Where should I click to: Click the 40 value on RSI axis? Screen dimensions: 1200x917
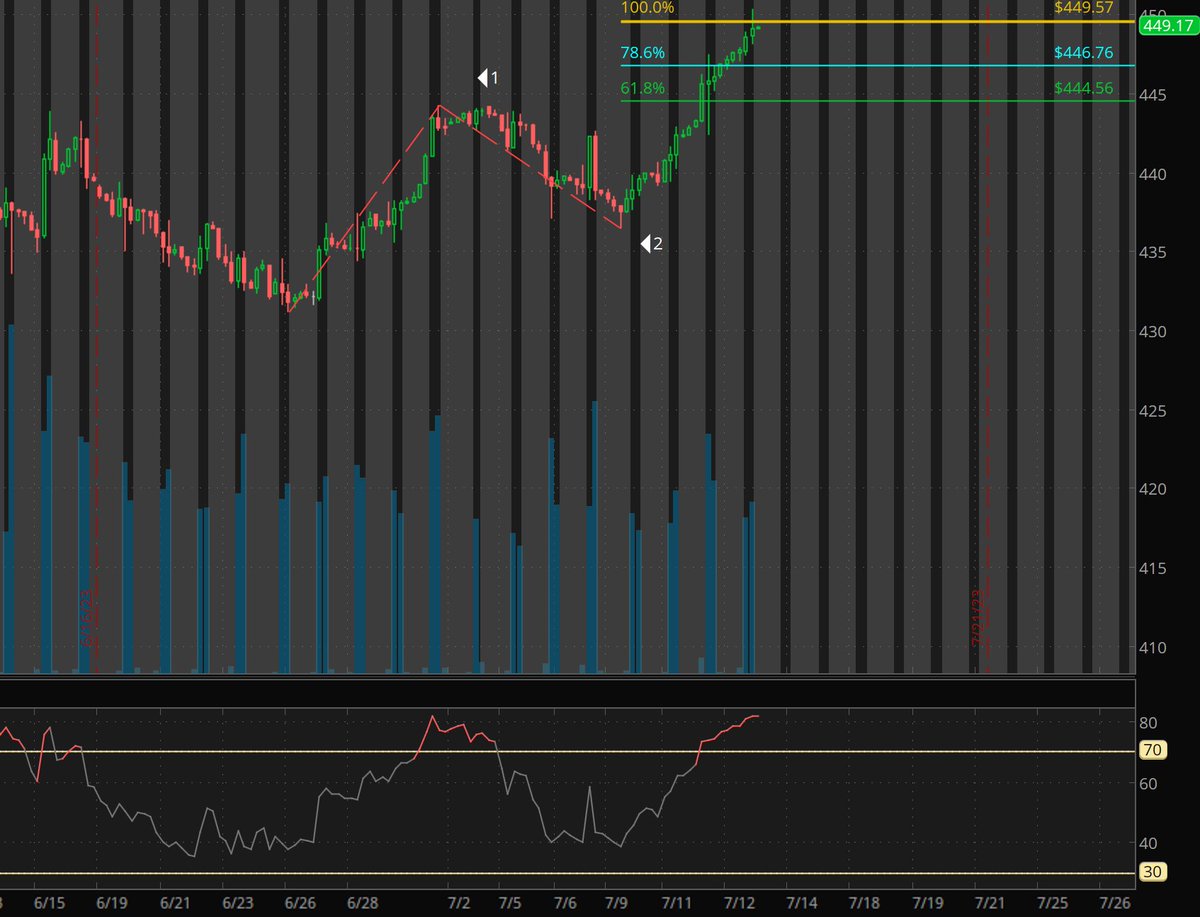coord(1150,843)
